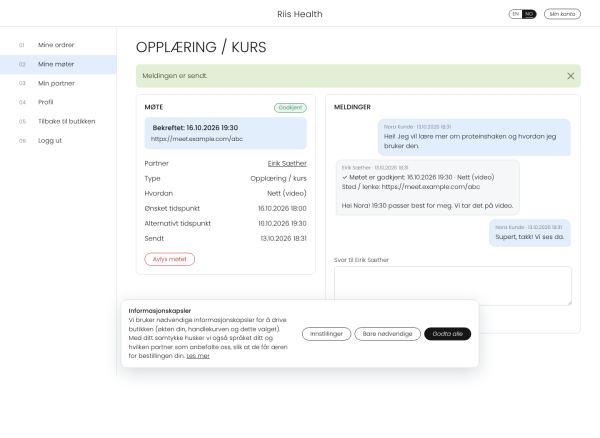Open the Eirik Sæther partner link

point(287,163)
